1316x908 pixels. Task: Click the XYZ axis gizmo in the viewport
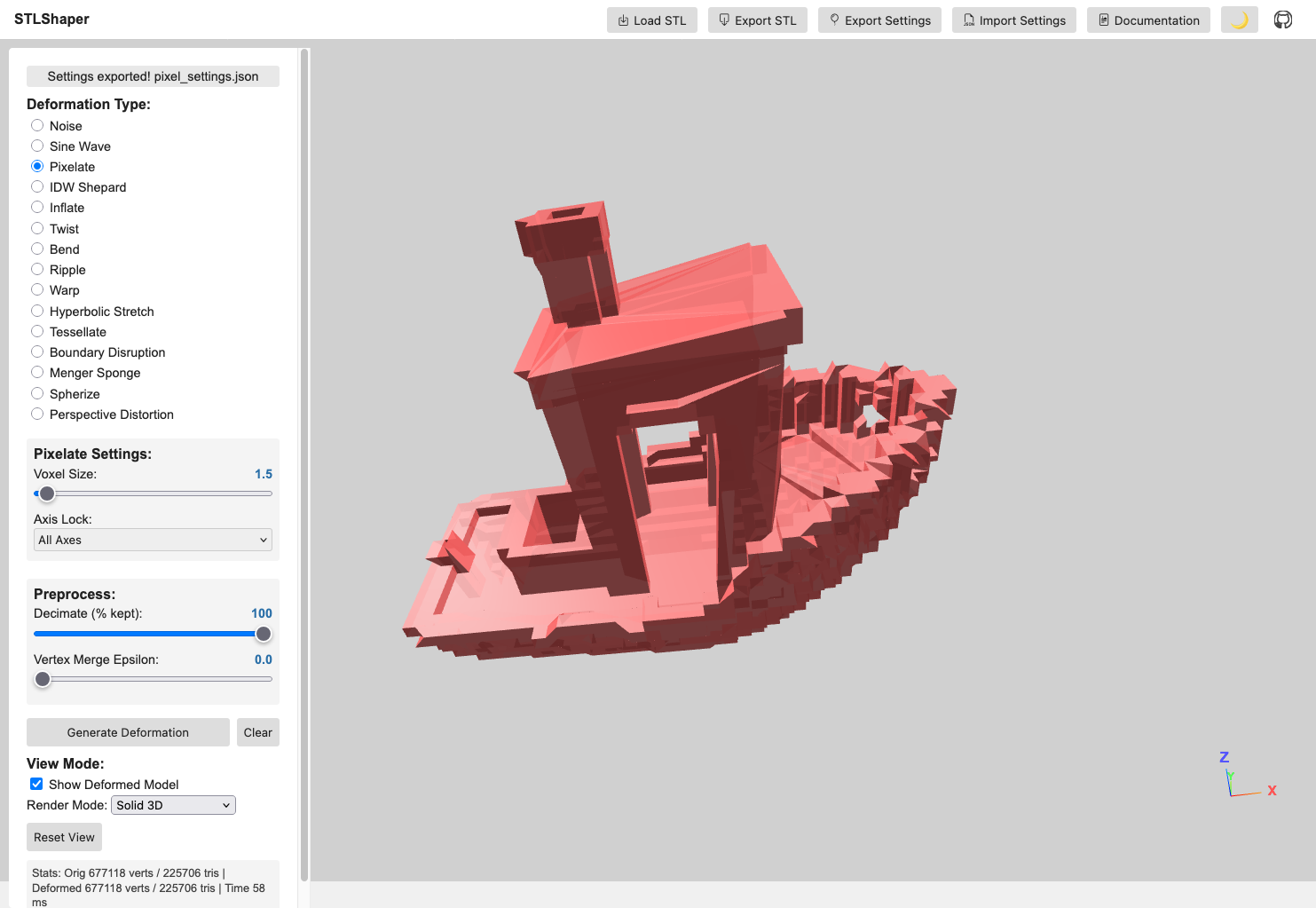point(1247,775)
